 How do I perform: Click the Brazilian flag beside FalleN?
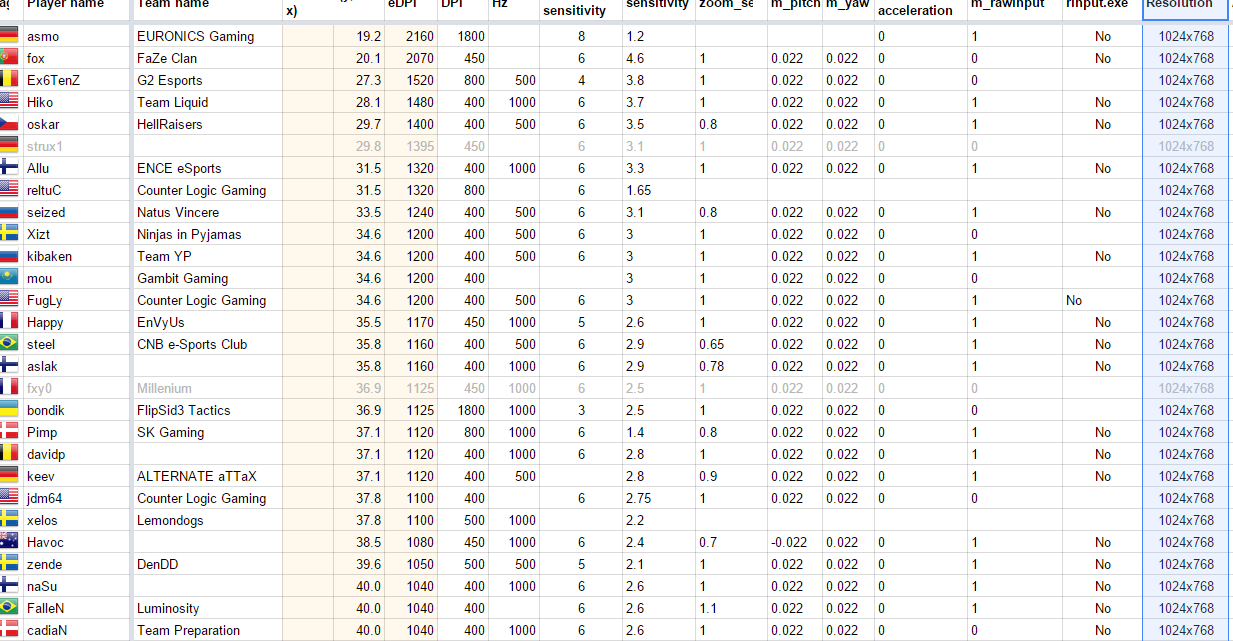coord(9,608)
